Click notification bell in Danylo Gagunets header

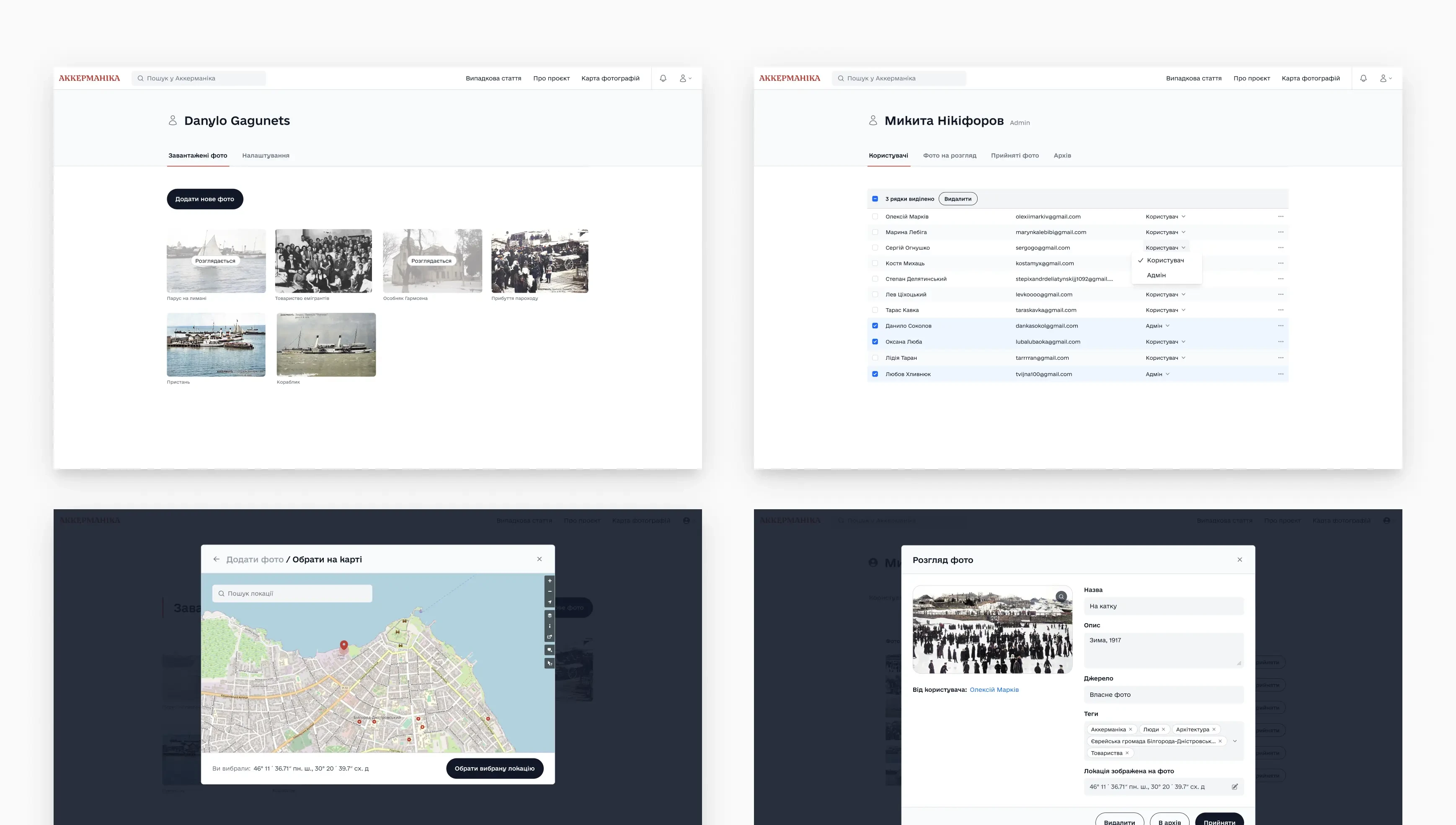(663, 78)
